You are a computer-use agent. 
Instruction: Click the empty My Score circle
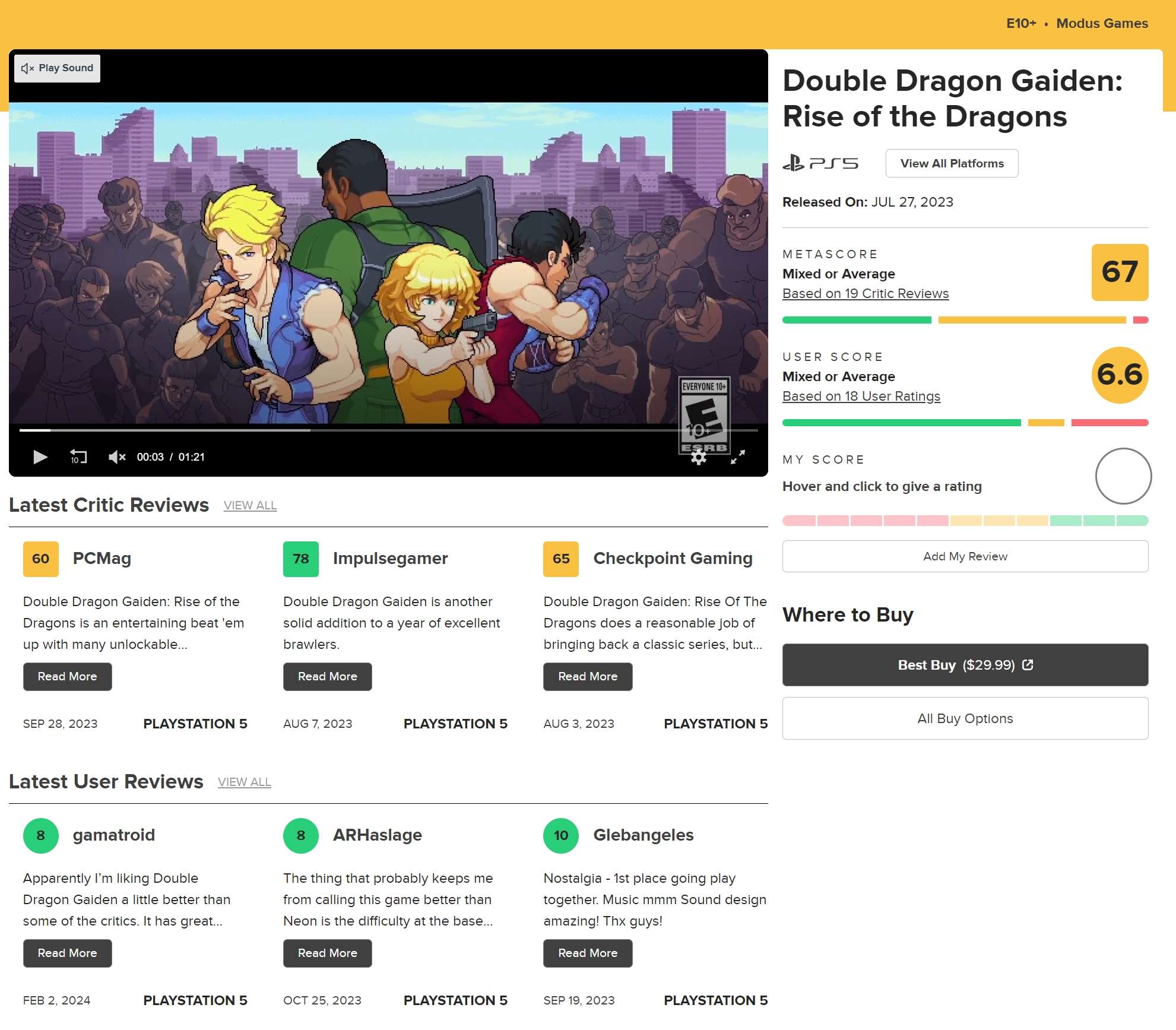(x=1123, y=476)
